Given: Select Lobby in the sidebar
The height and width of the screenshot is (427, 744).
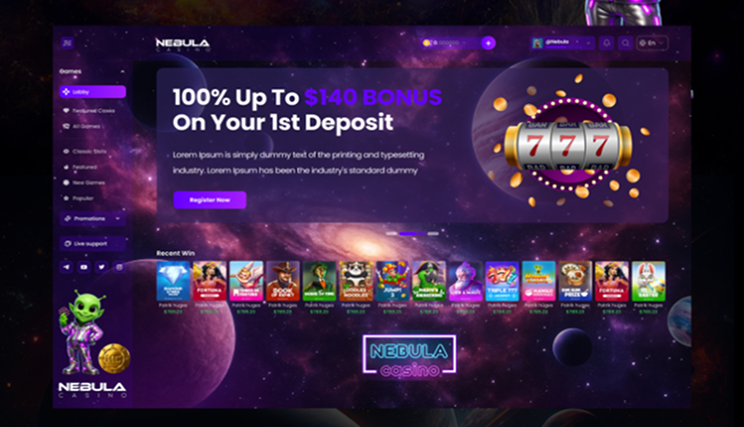Looking at the screenshot, I should [93, 92].
